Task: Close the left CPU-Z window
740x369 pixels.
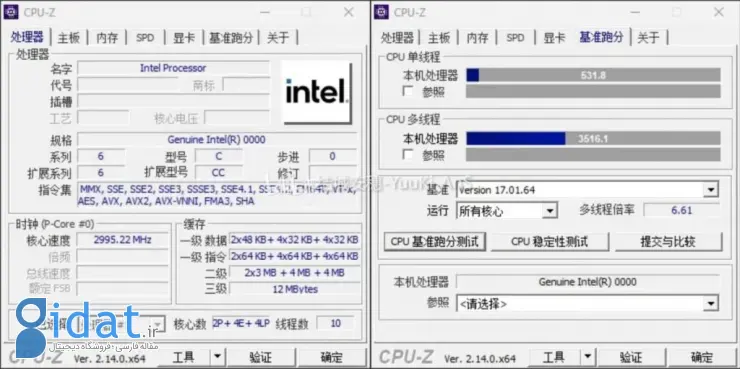Action: click(349, 12)
